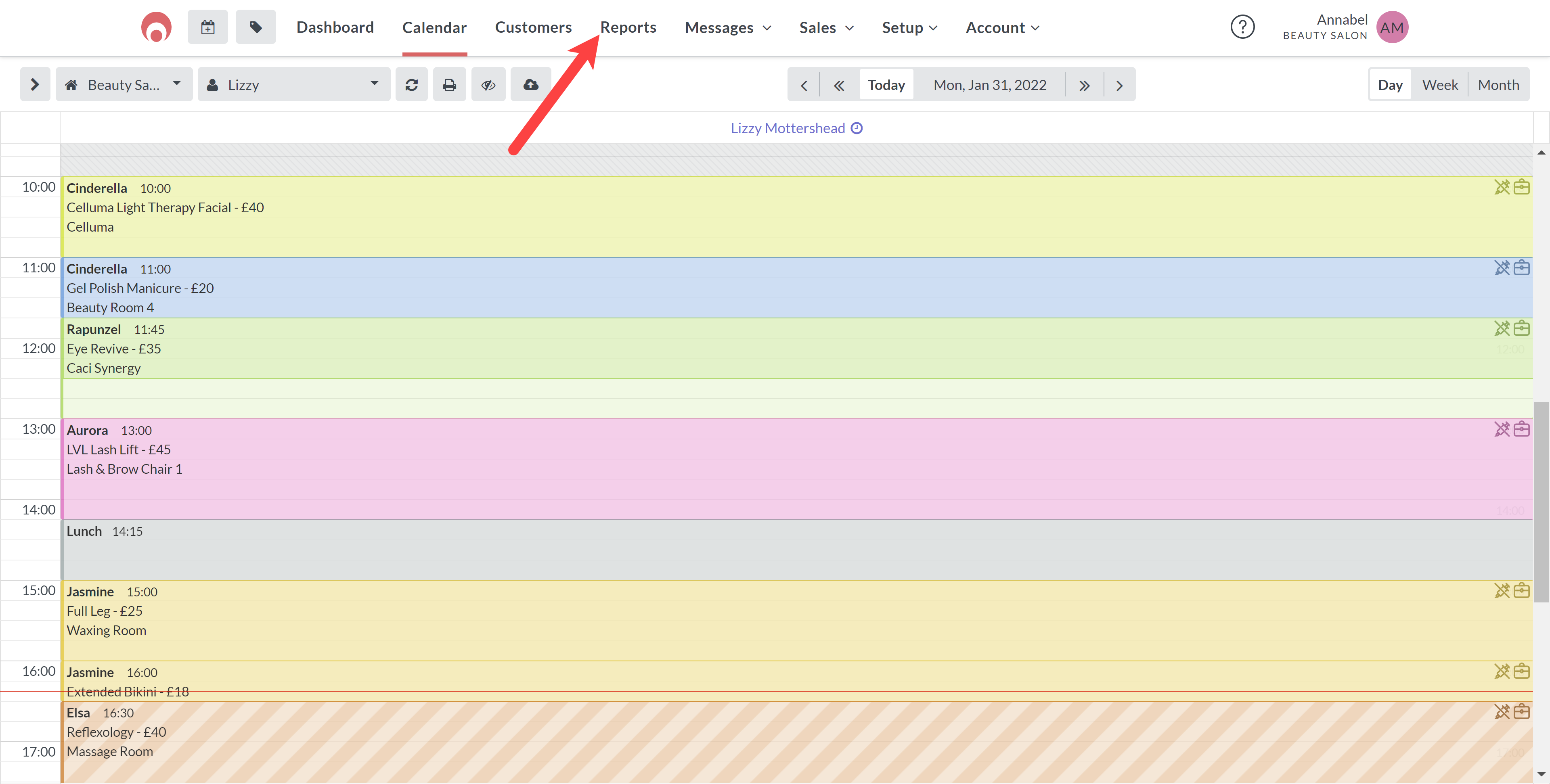Expand the Setup menu
This screenshot has width=1550, height=784.
pos(909,28)
